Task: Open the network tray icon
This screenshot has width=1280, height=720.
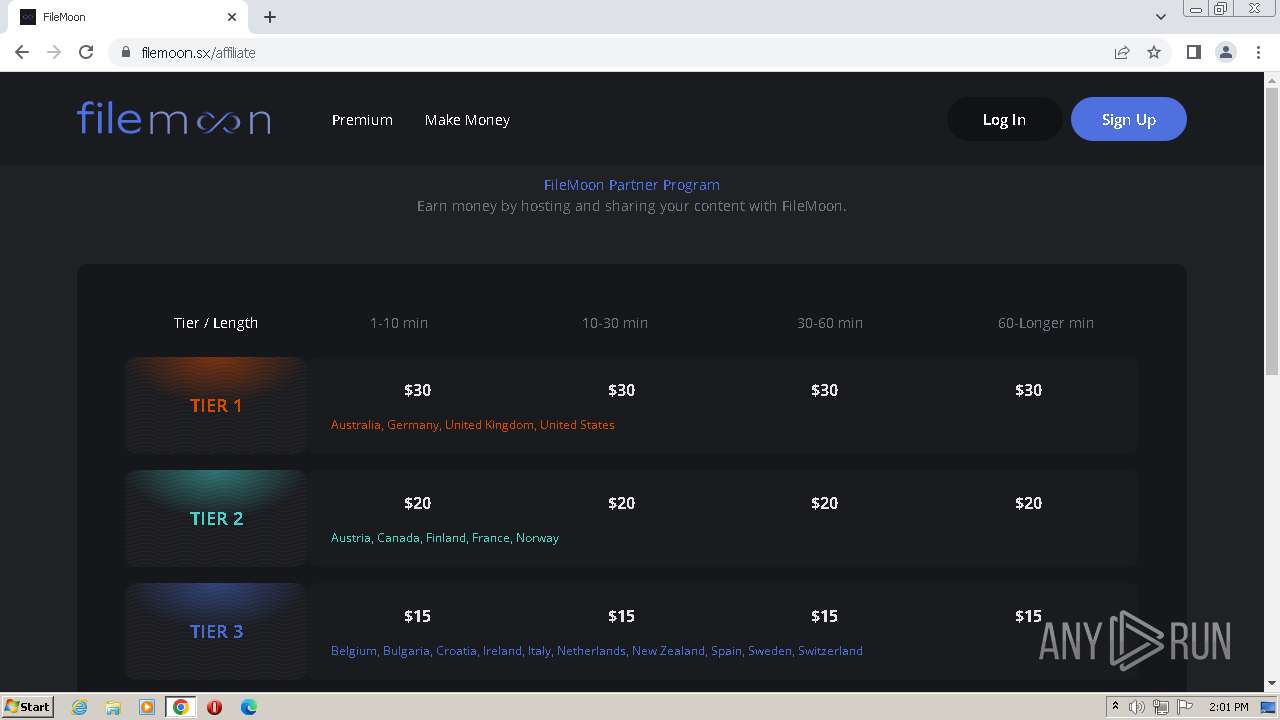Action: [x=1161, y=707]
